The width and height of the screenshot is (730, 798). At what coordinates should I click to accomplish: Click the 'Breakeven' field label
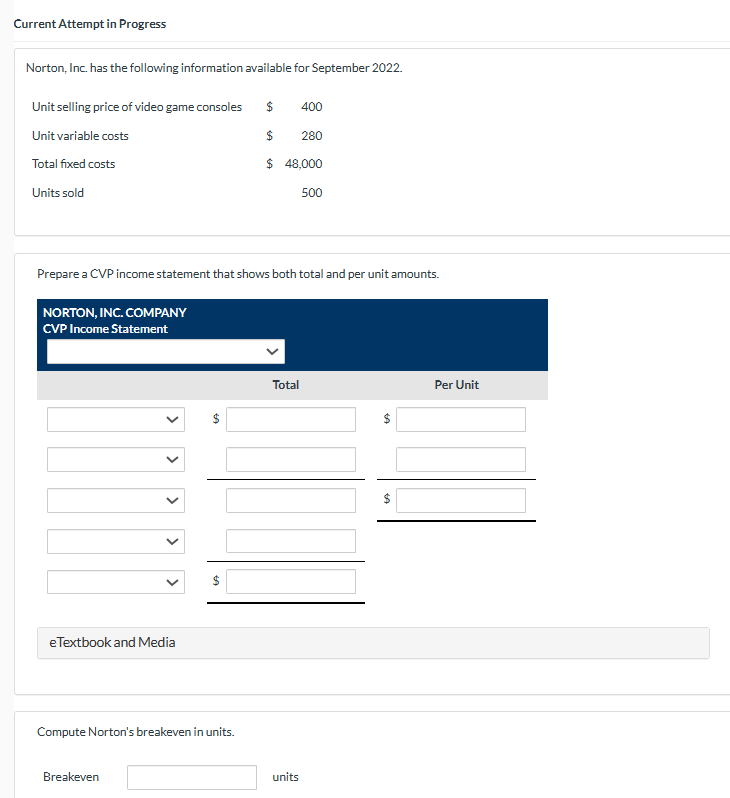coord(71,777)
